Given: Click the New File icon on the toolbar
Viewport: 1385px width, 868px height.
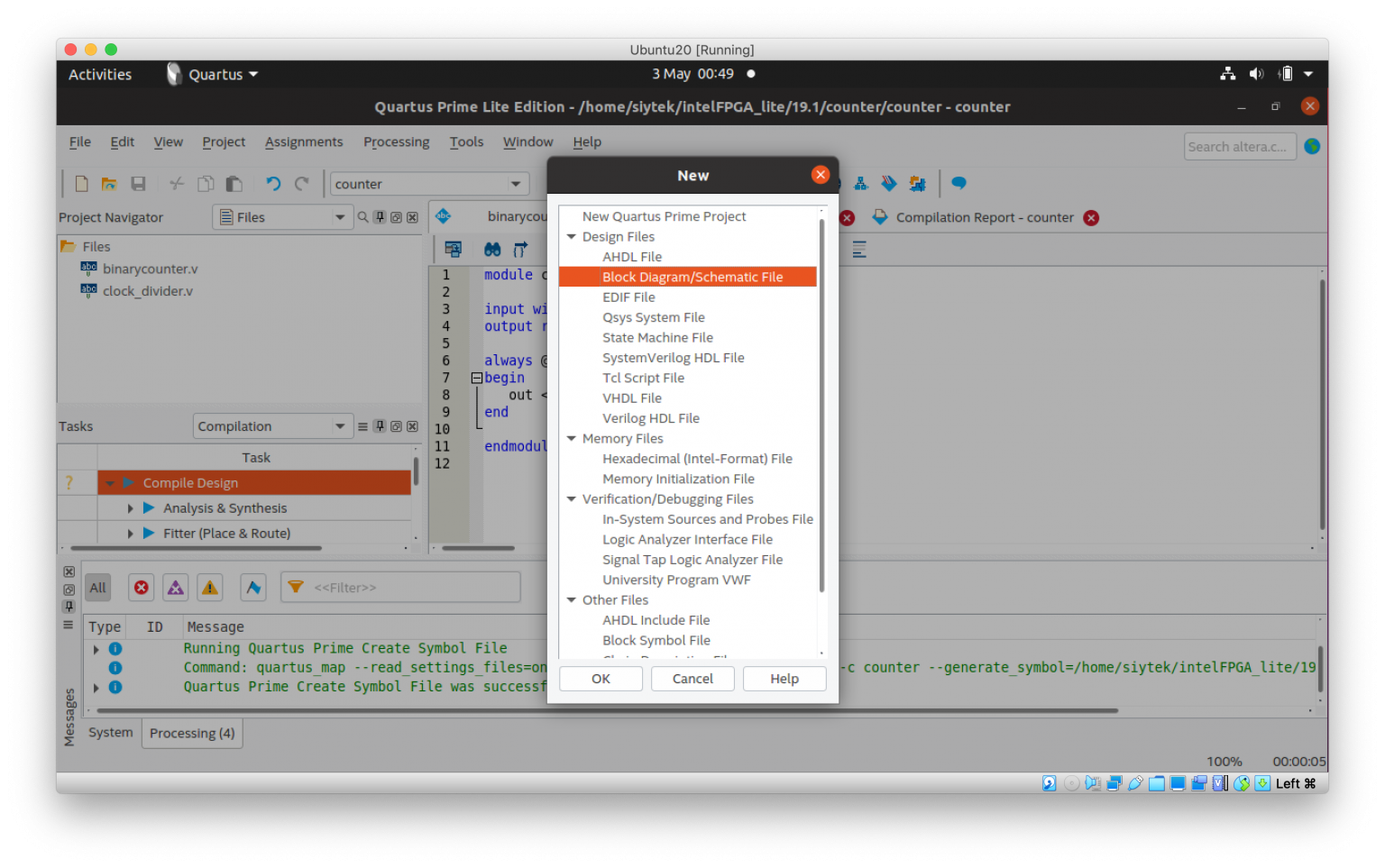Looking at the screenshot, I should tap(81, 183).
